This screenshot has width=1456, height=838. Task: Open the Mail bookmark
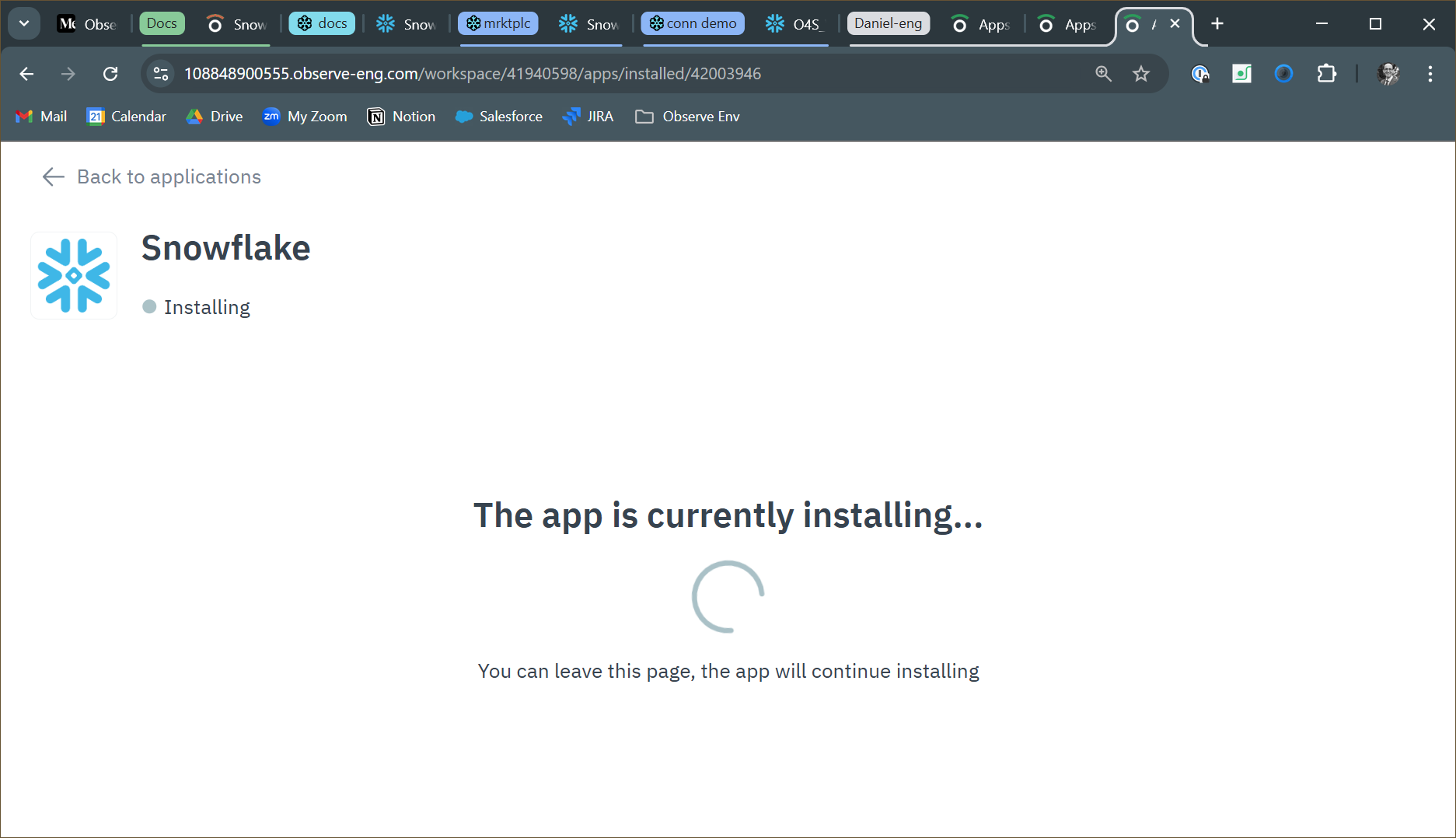(x=41, y=117)
